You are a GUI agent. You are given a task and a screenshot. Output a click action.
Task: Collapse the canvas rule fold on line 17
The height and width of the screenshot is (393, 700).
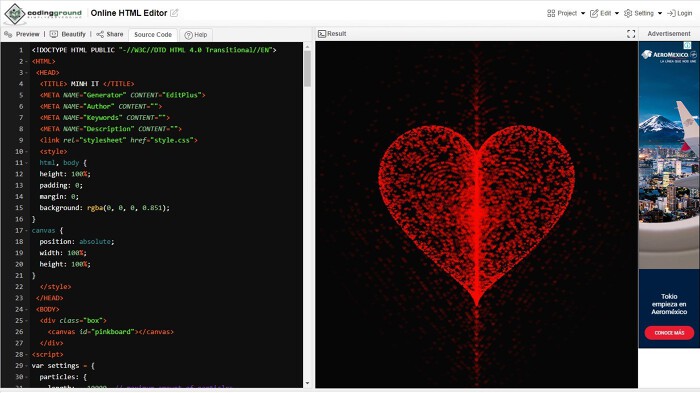26,230
